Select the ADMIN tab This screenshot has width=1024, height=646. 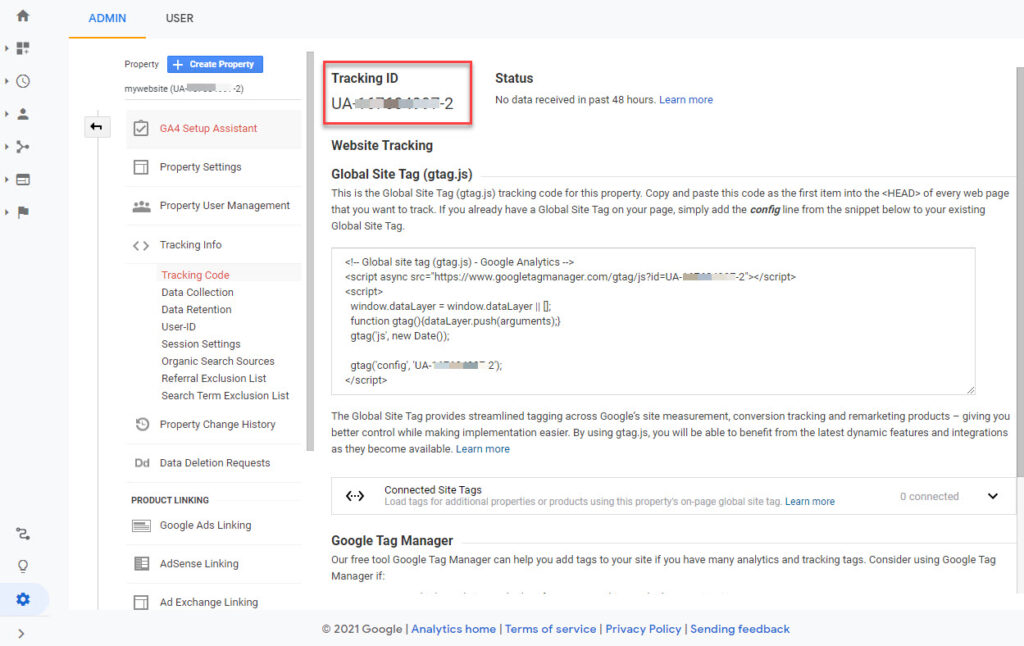coord(107,17)
